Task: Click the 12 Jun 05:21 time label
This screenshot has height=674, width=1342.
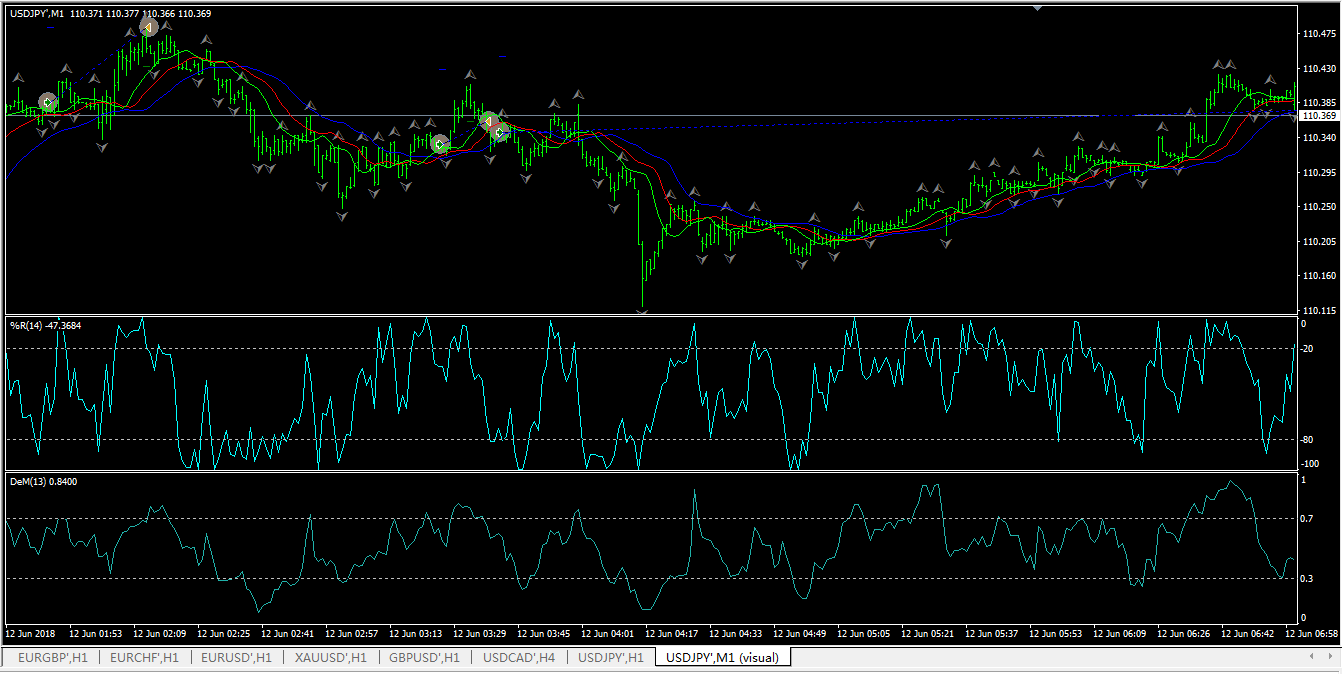Action: point(928,634)
